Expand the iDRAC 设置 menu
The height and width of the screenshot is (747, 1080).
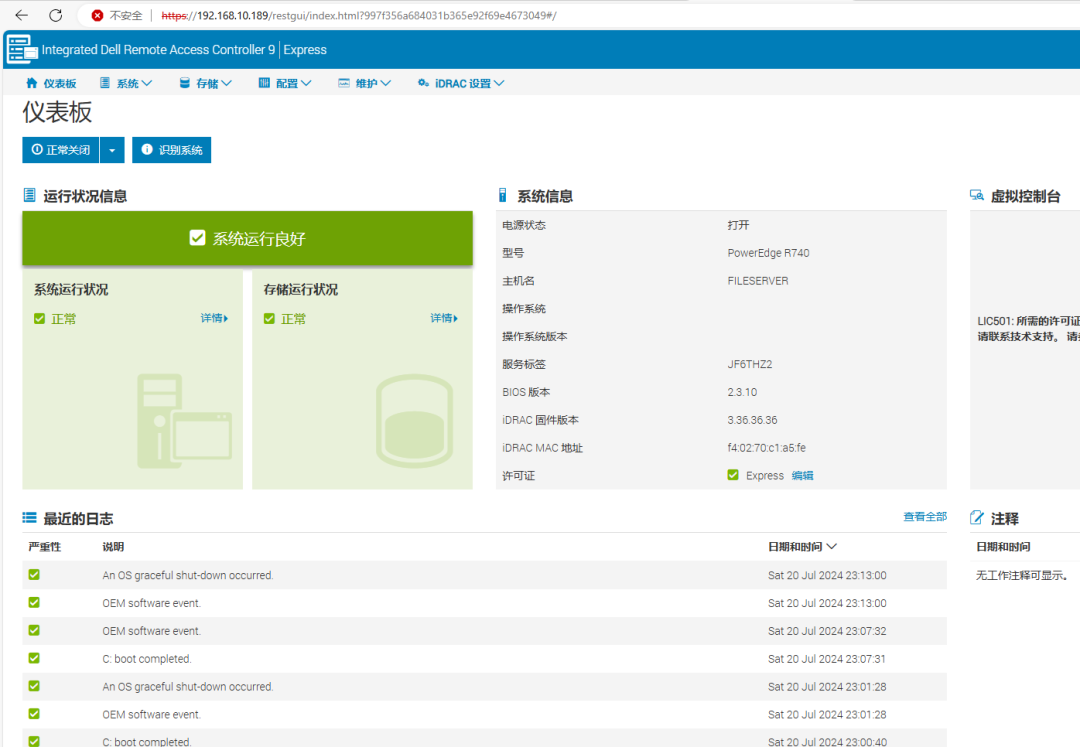tap(461, 83)
